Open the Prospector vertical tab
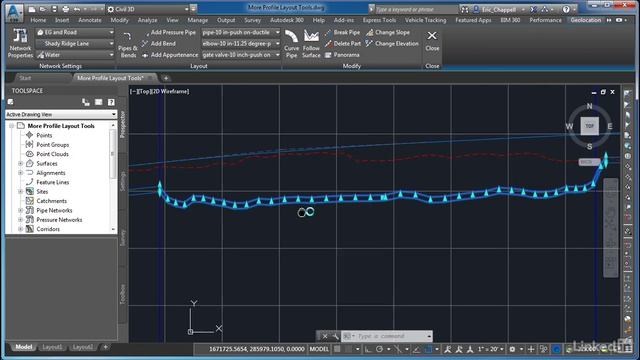Image resolution: width=640 pixels, height=360 pixels. click(x=123, y=124)
